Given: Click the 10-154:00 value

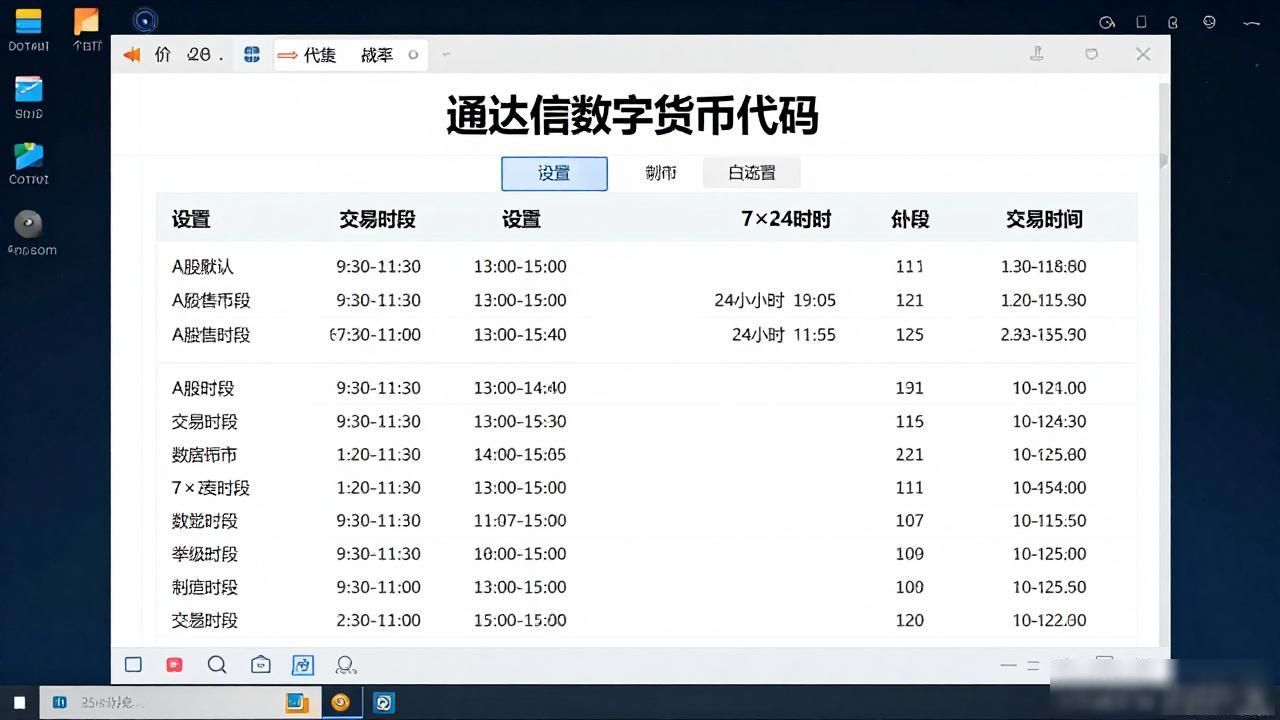Looking at the screenshot, I should [1049, 488].
